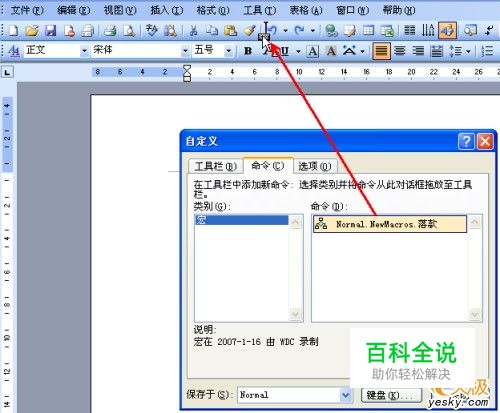Image resolution: width=500 pixels, height=413 pixels.
Task: Apply Character Border A icon
Action: [313, 51]
